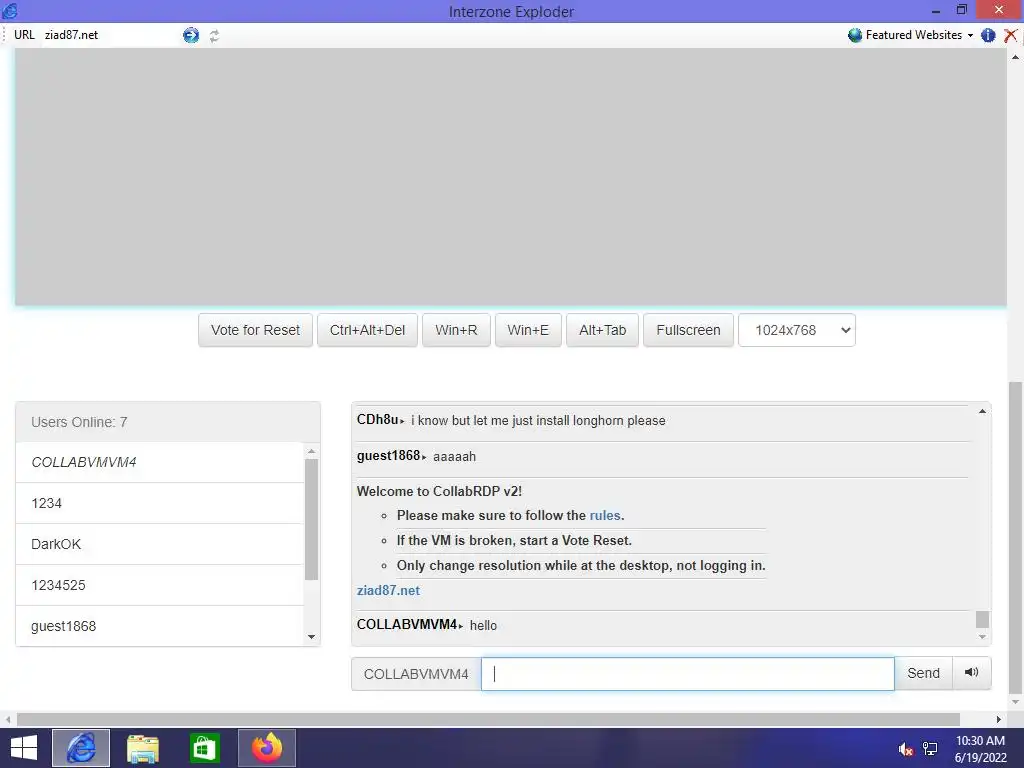Click the Featured Websites globe icon
The image size is (1024, 768).
855,35
